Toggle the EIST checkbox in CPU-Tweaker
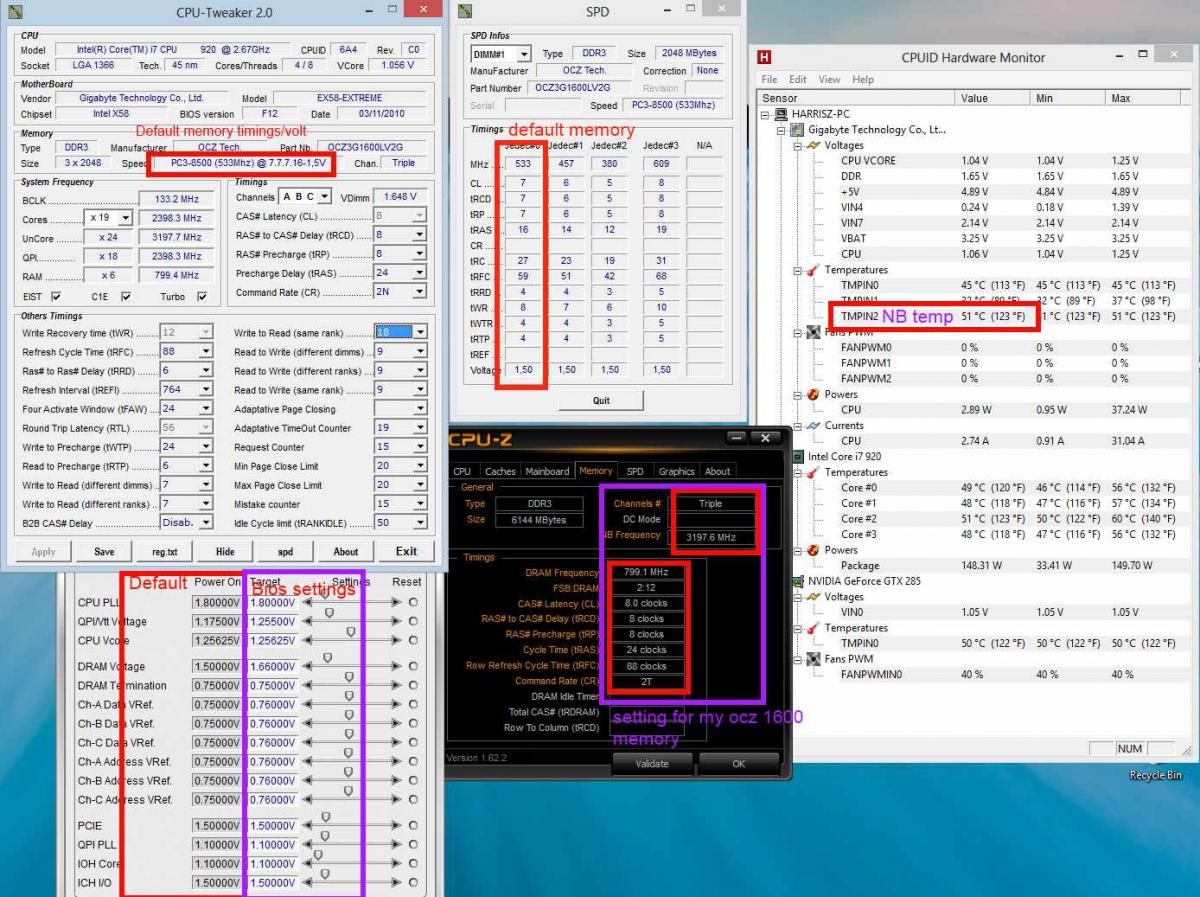The height and width of the screenshot is (897, 1200). coord(55,297)
